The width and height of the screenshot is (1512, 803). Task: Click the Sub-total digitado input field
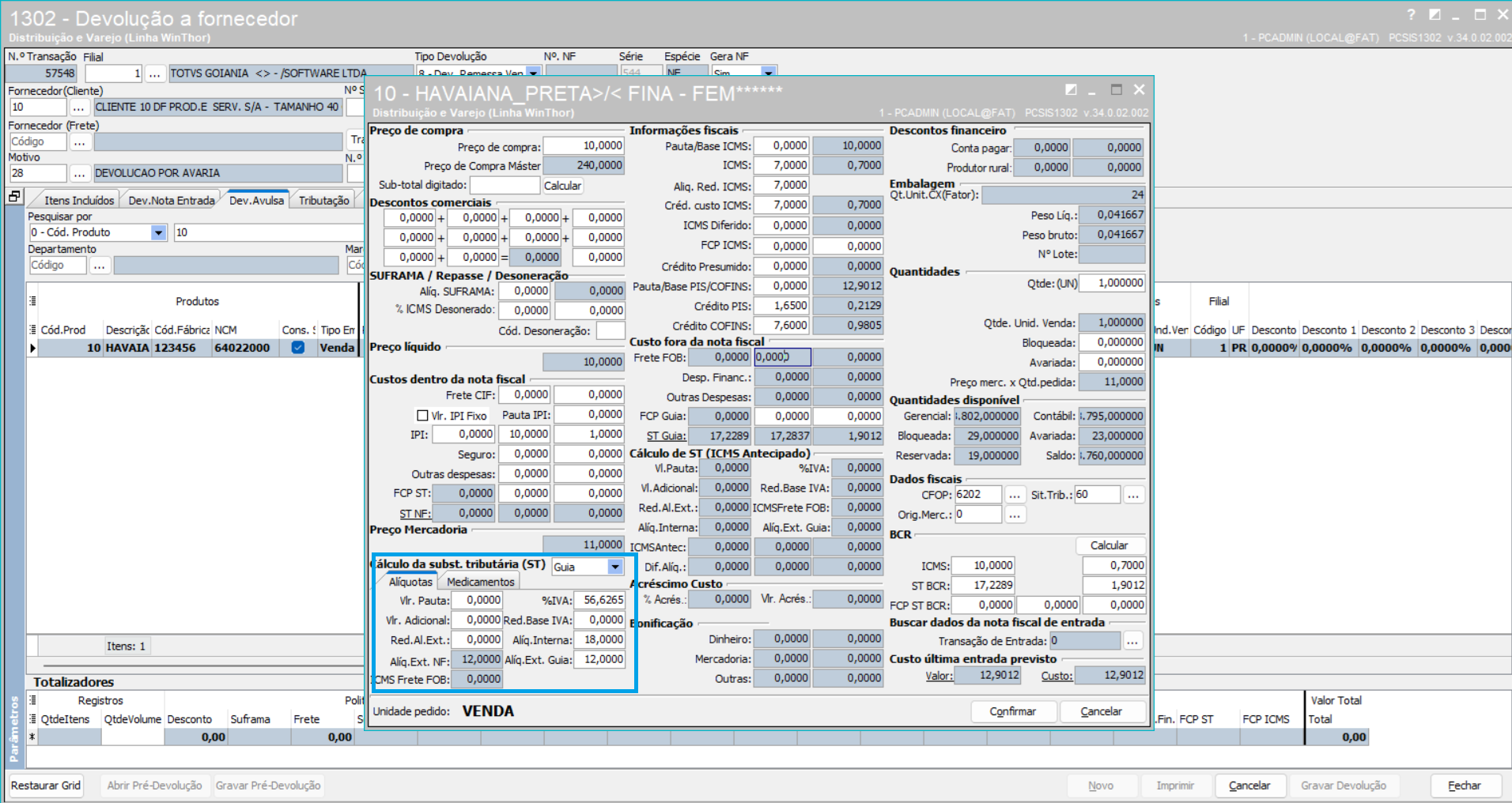[x=505, y=185]
